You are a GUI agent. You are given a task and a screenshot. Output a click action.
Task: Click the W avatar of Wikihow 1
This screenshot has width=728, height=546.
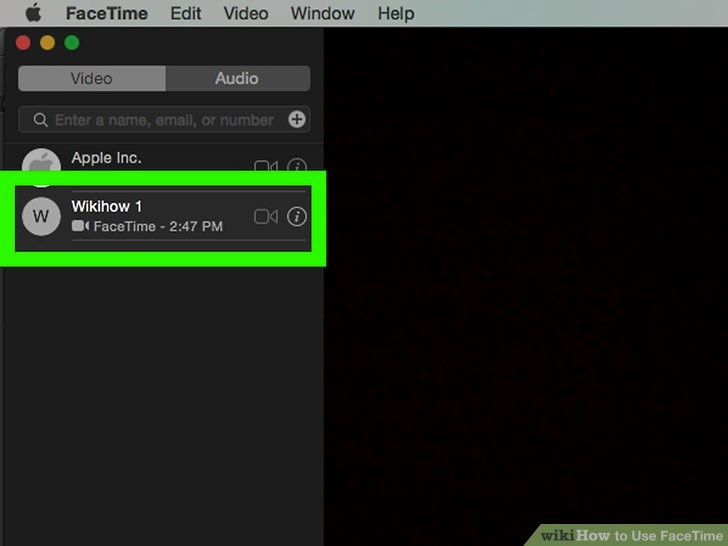click(x=41, y=216)
